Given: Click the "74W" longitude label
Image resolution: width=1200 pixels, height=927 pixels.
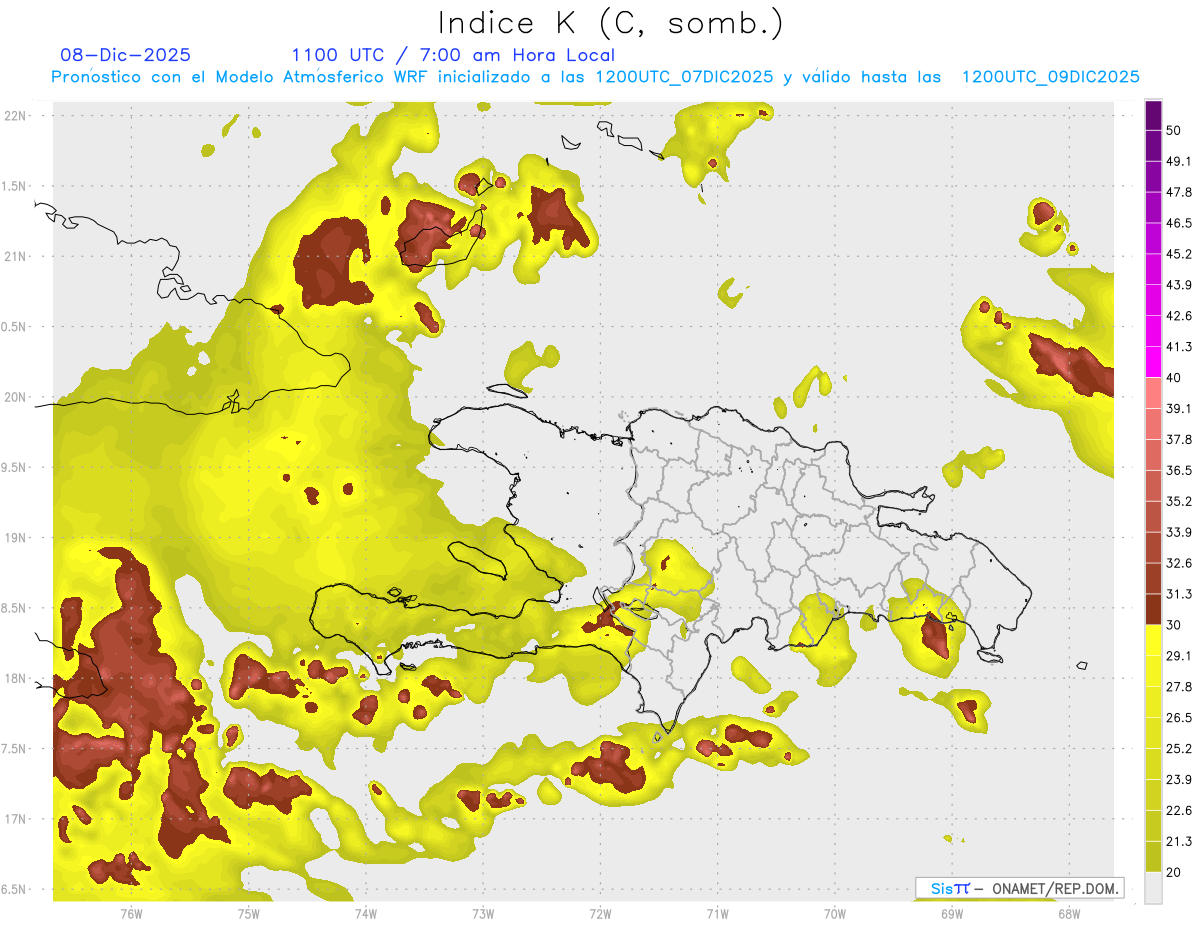Looking at the screenshot, I should (x=365, y=913).
